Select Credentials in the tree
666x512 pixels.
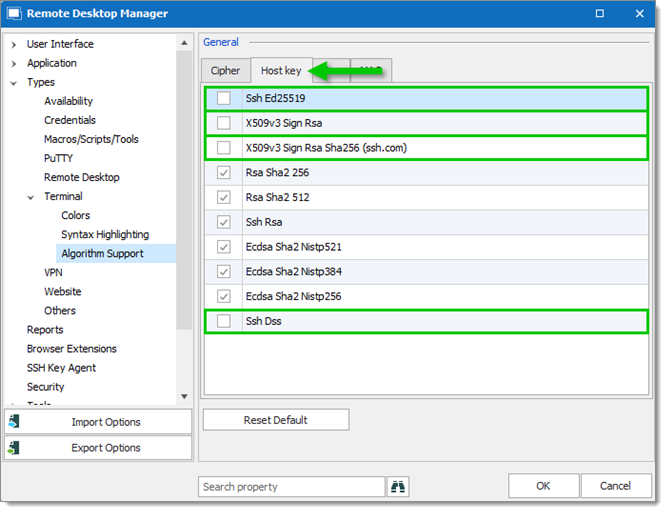70,120
